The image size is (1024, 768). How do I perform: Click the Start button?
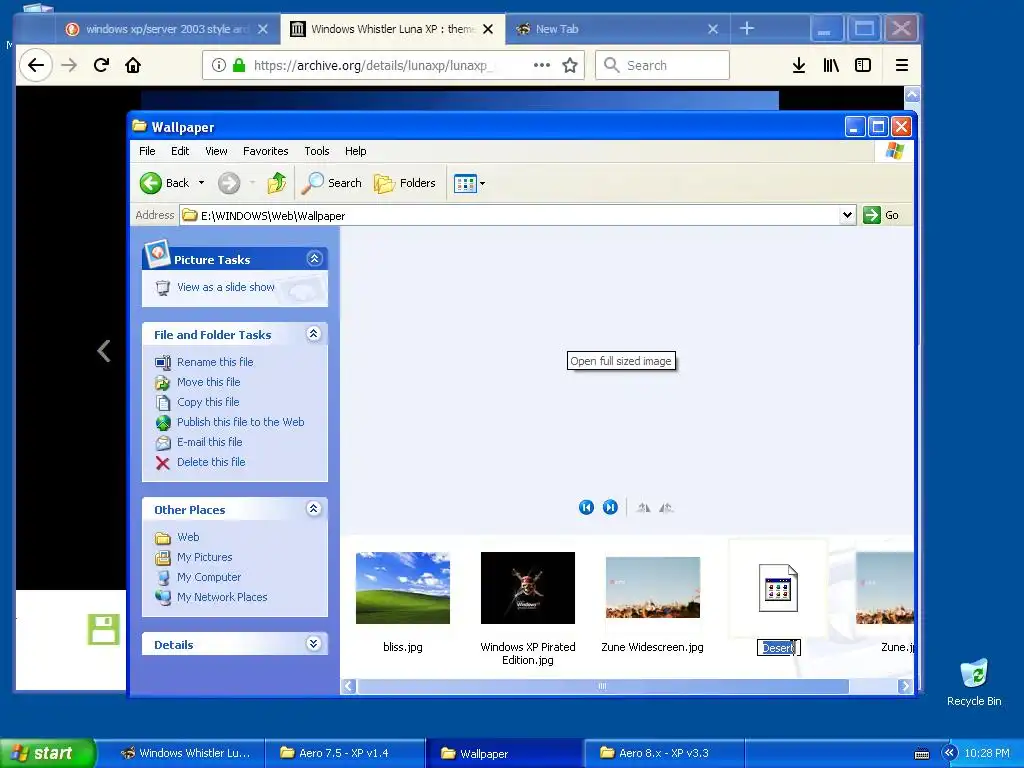pyautogui.click(x=47, y=753)
